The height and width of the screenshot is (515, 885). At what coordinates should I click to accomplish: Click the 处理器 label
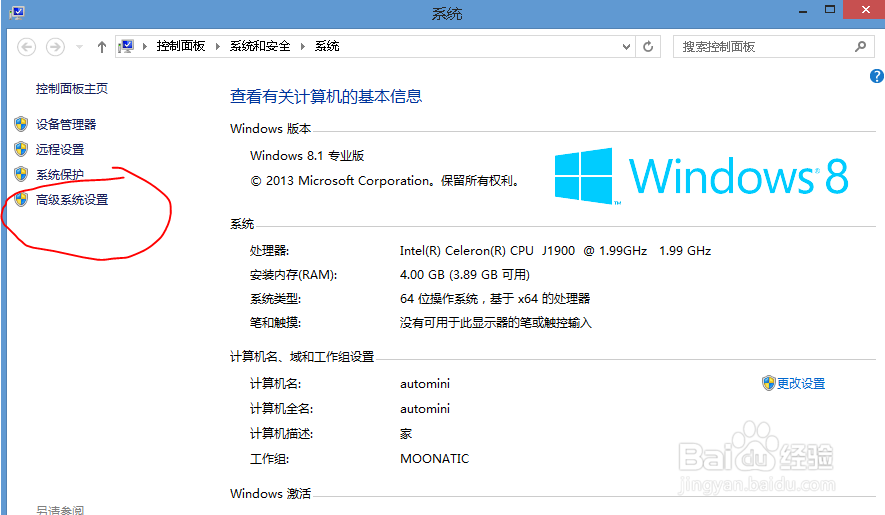click(x=269, y=251)
